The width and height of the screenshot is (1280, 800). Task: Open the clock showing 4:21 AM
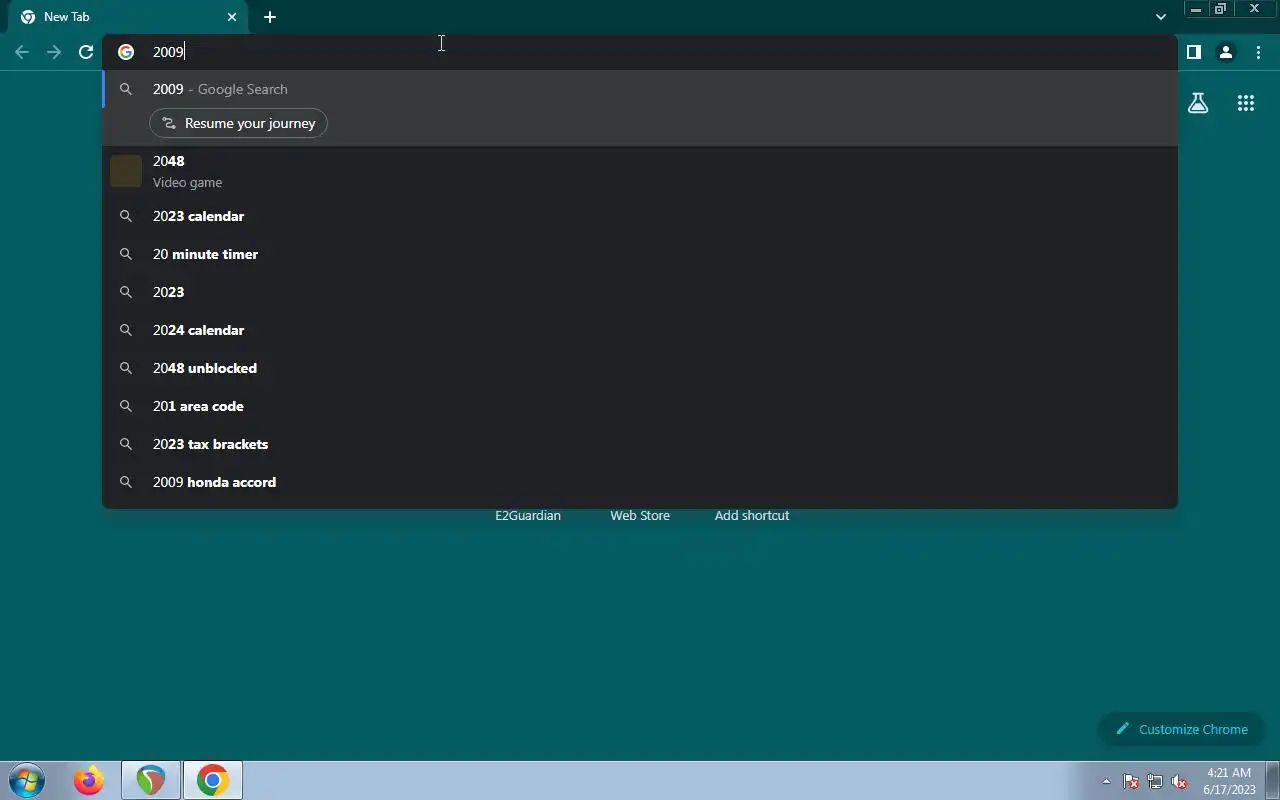point(1229,781)
